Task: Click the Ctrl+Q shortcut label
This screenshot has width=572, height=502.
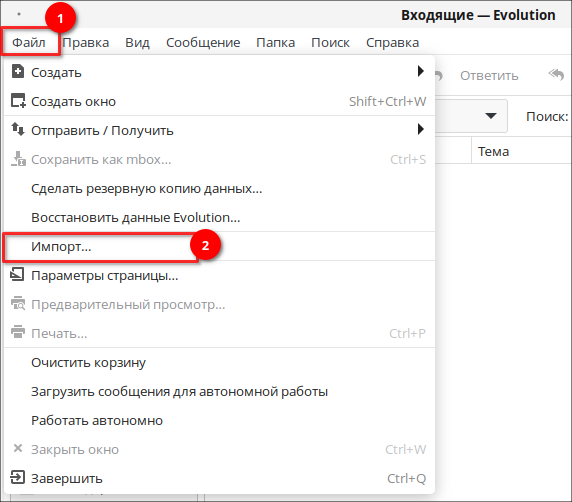Action: pos(406,479)
